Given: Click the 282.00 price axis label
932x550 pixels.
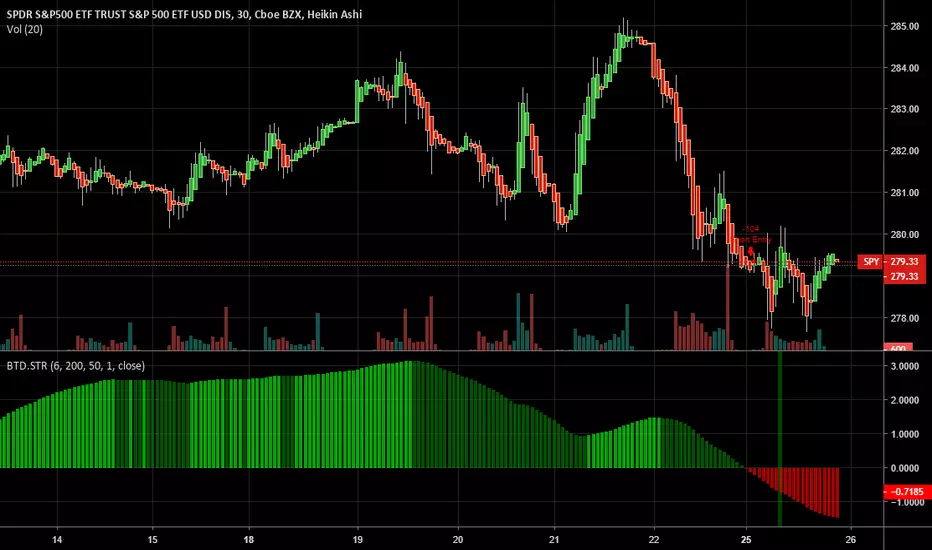Looking at the screenshot, I should pos(904,151).
